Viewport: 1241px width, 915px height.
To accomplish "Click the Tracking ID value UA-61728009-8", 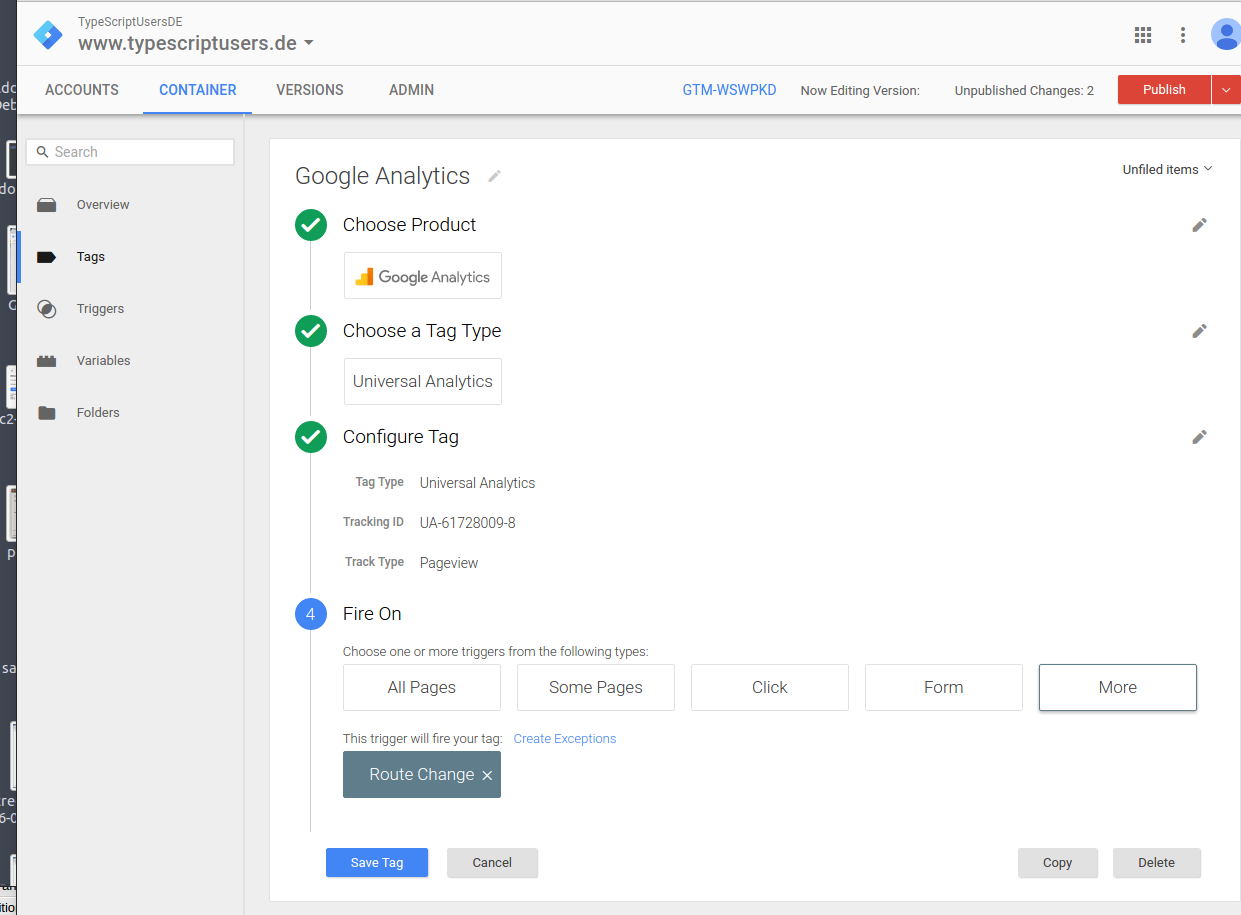I will (468, 523).
